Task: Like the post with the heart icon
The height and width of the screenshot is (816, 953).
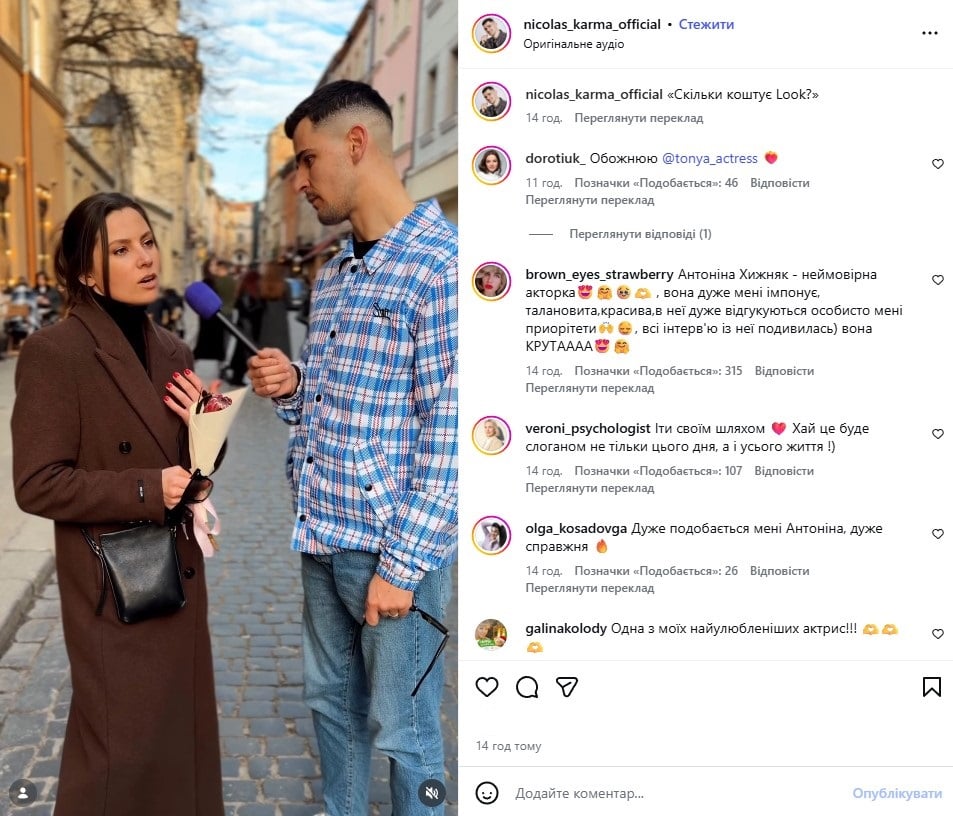Action: tap(486, 687)
